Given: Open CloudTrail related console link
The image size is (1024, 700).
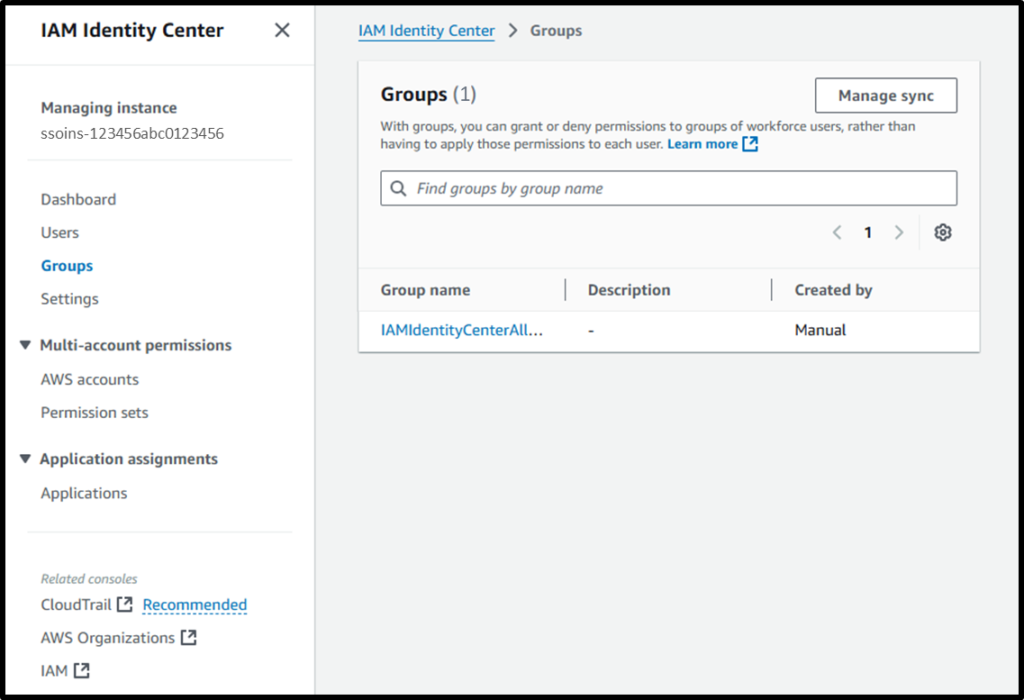Looking at the screenshot, I should click(x=76, y=605).
